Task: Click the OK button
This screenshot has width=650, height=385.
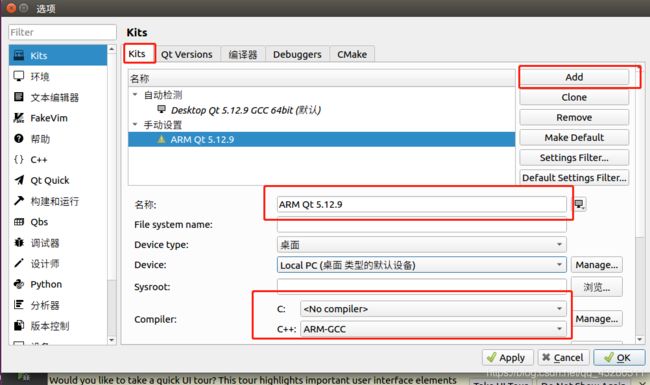Action: coord(619,358)
